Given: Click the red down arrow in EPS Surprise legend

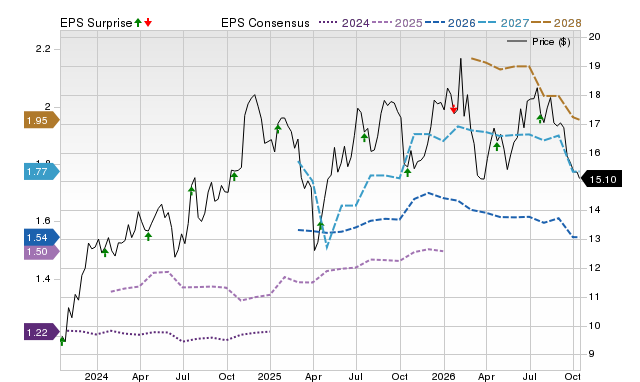Looking at the screenshot, I should click(x=148, y=22).
